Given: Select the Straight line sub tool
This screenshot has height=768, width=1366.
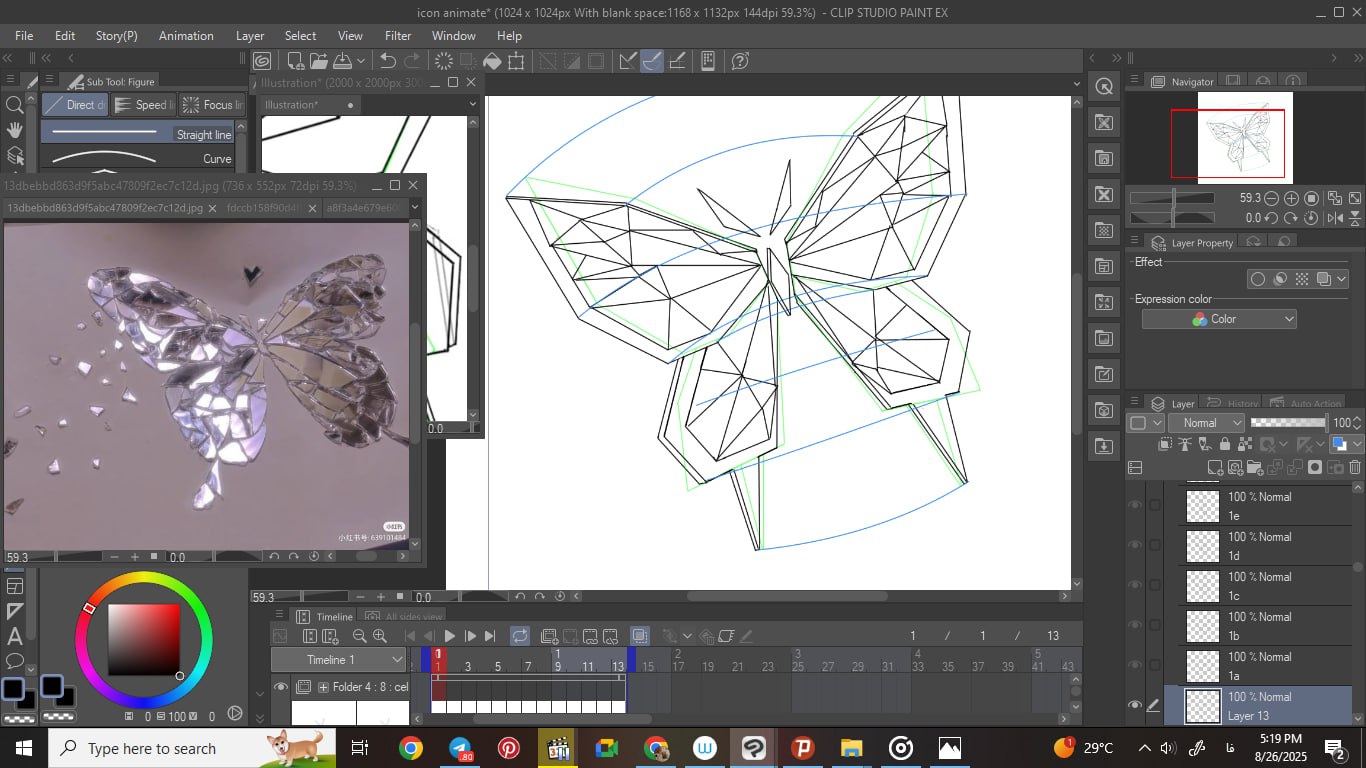Looking at the screenshot, I should (140, 133).
